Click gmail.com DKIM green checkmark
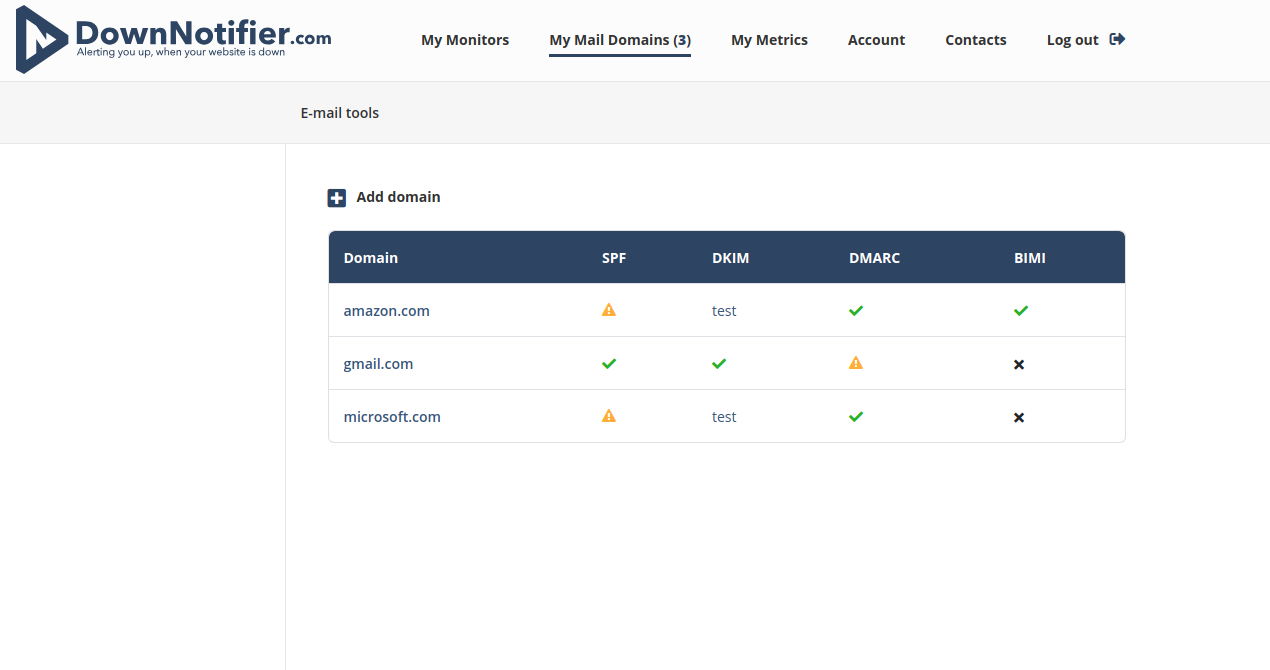 (x=719, y=364)
